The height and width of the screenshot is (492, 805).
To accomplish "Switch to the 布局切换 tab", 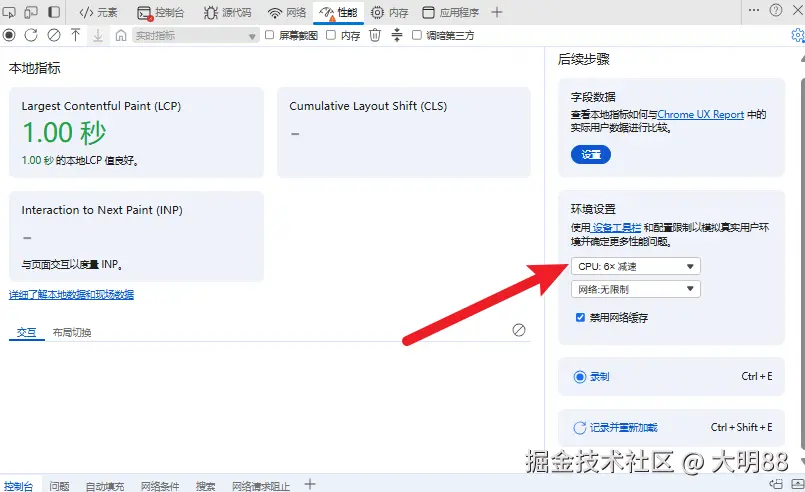I will point(72,332).
